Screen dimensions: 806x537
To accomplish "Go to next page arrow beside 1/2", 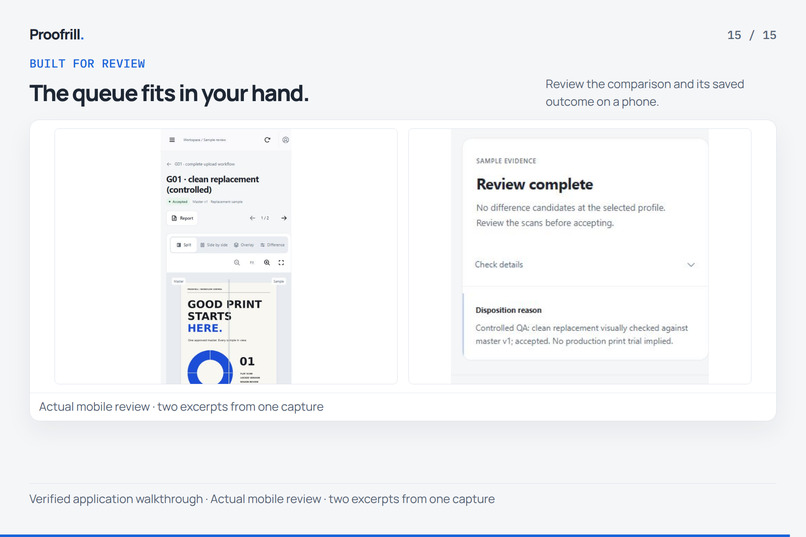I will [284, 218].
